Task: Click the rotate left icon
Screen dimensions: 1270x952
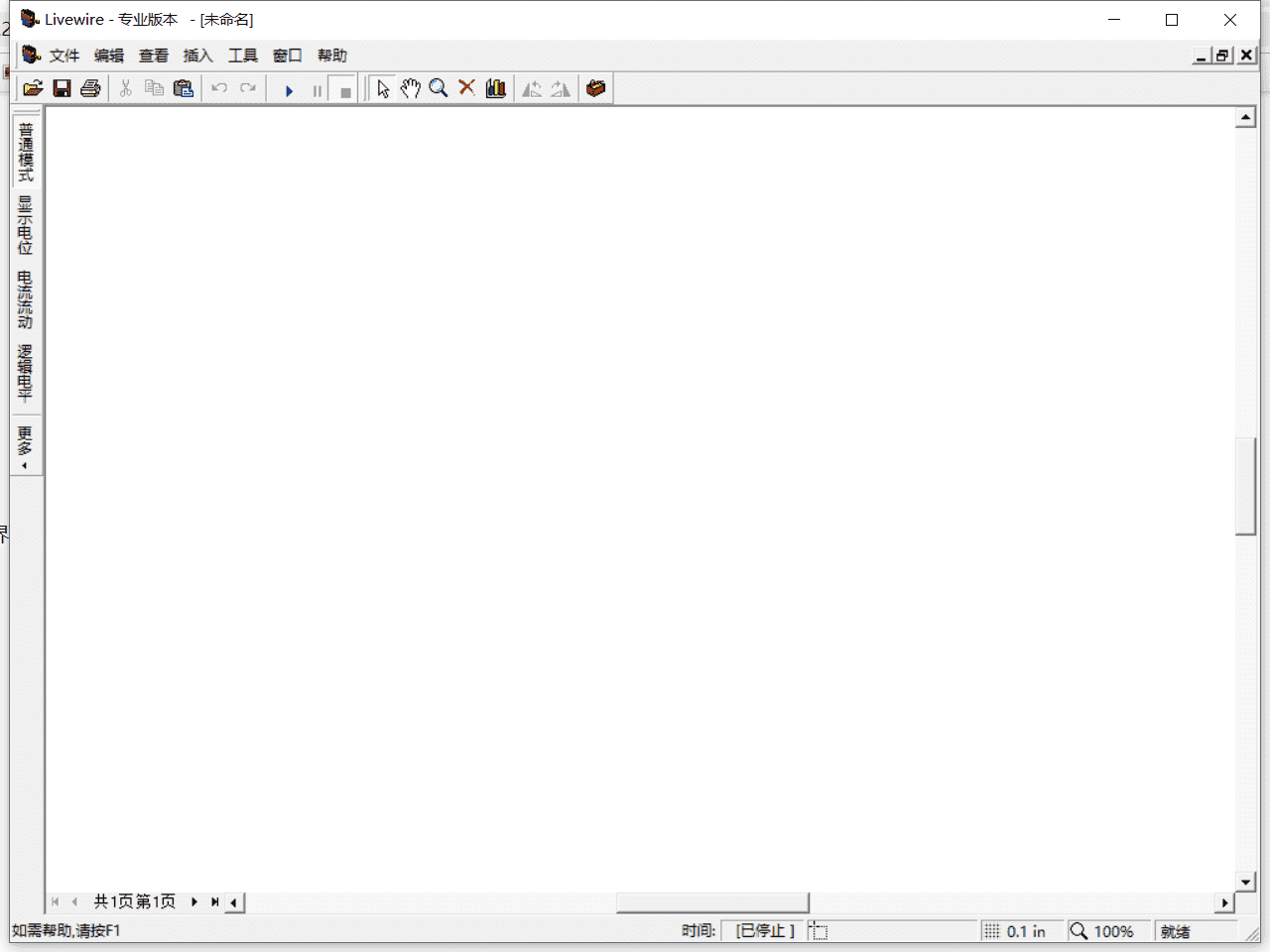Action: tap(532, 88)
